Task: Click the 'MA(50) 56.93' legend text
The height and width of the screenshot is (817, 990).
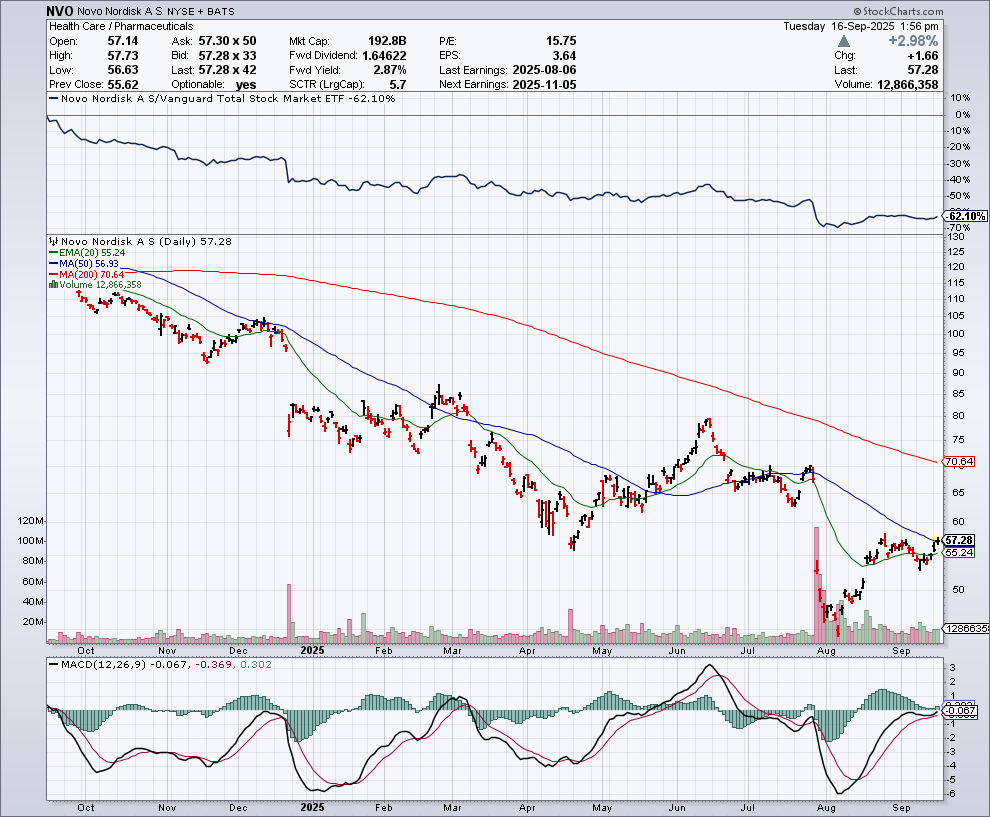Action: [88, 263]
